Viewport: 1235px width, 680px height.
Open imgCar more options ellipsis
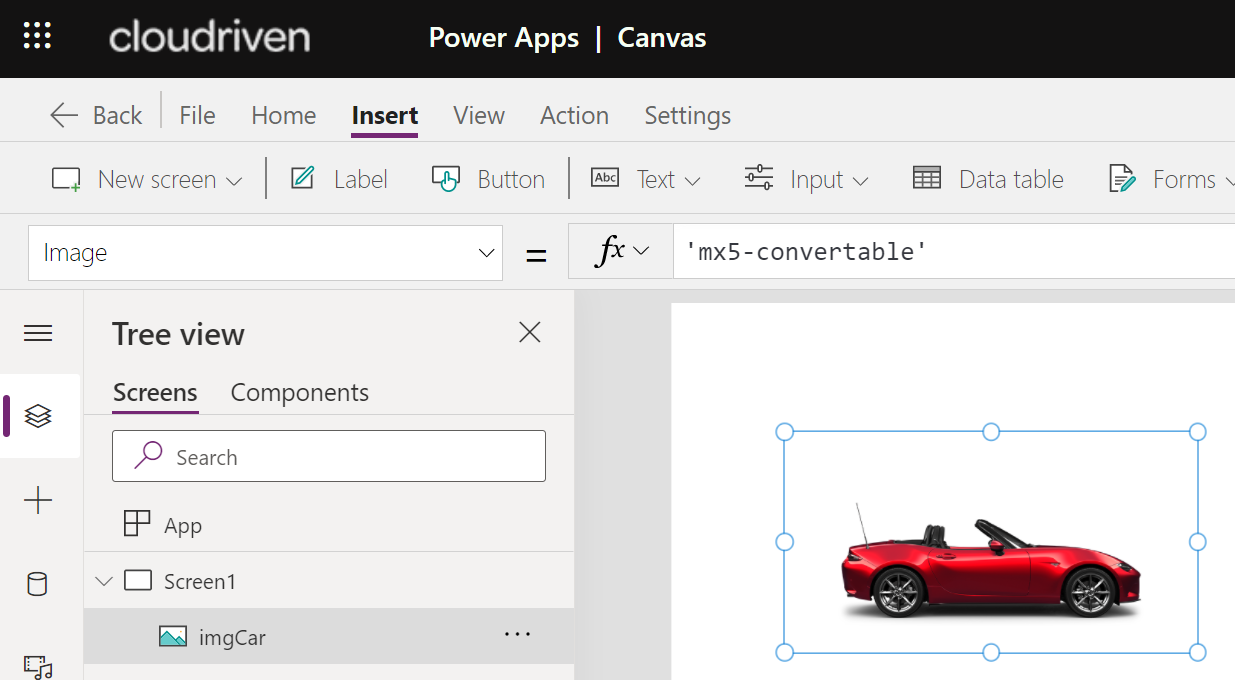517,635
